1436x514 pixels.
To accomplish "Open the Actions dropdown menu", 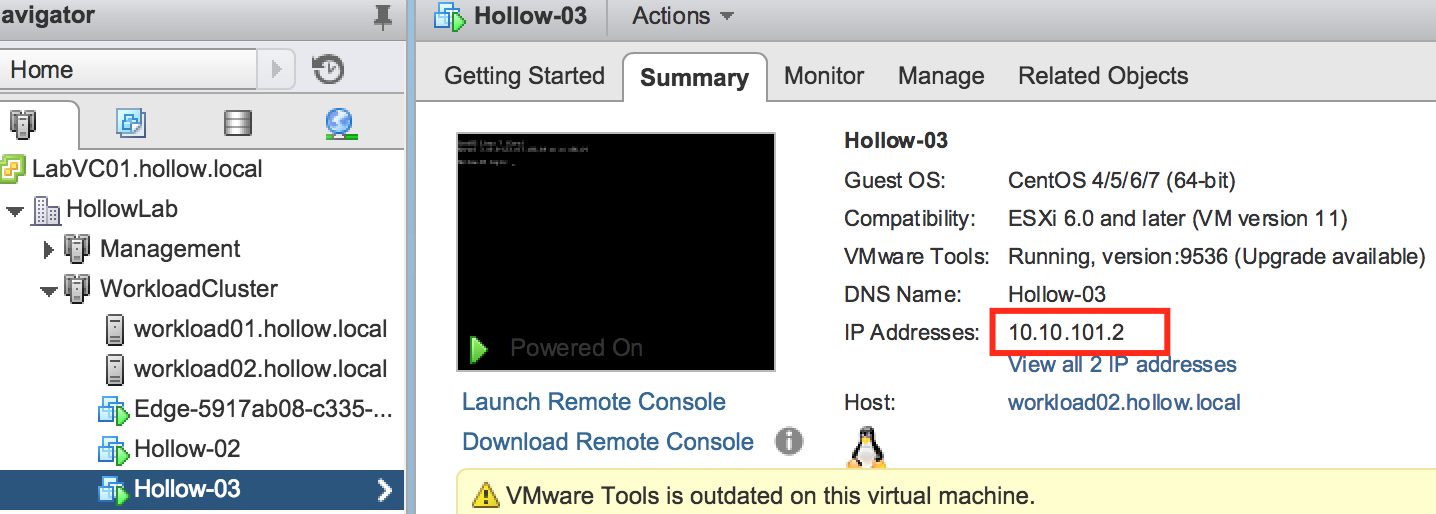I will tap(683, 16).
